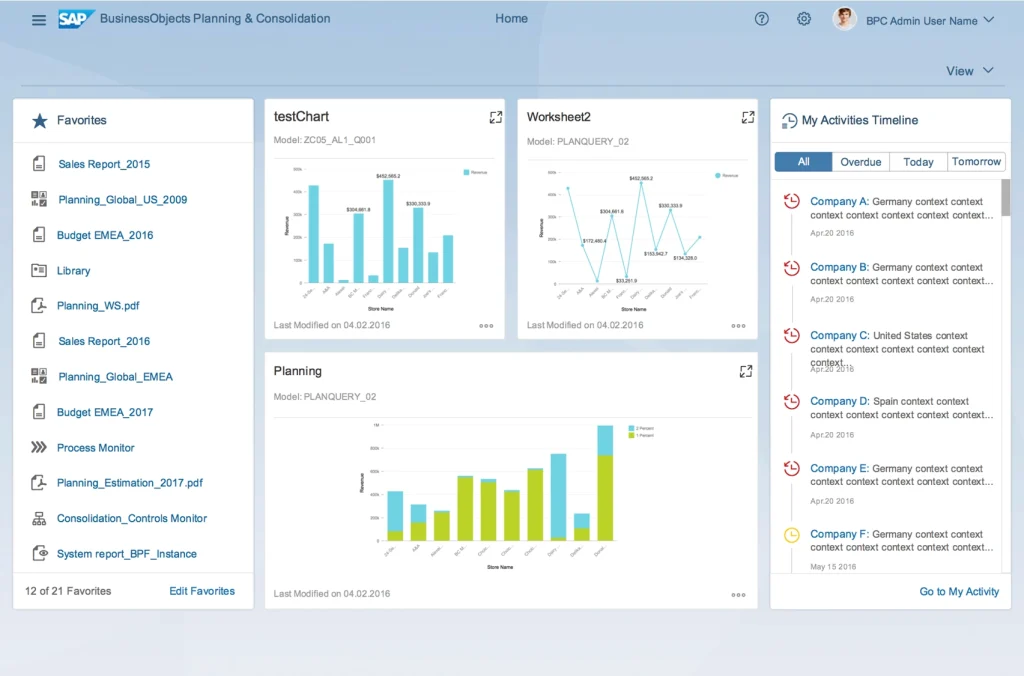
Task: Click the My Activities Timeline clock icon
Action: (789, 120)
